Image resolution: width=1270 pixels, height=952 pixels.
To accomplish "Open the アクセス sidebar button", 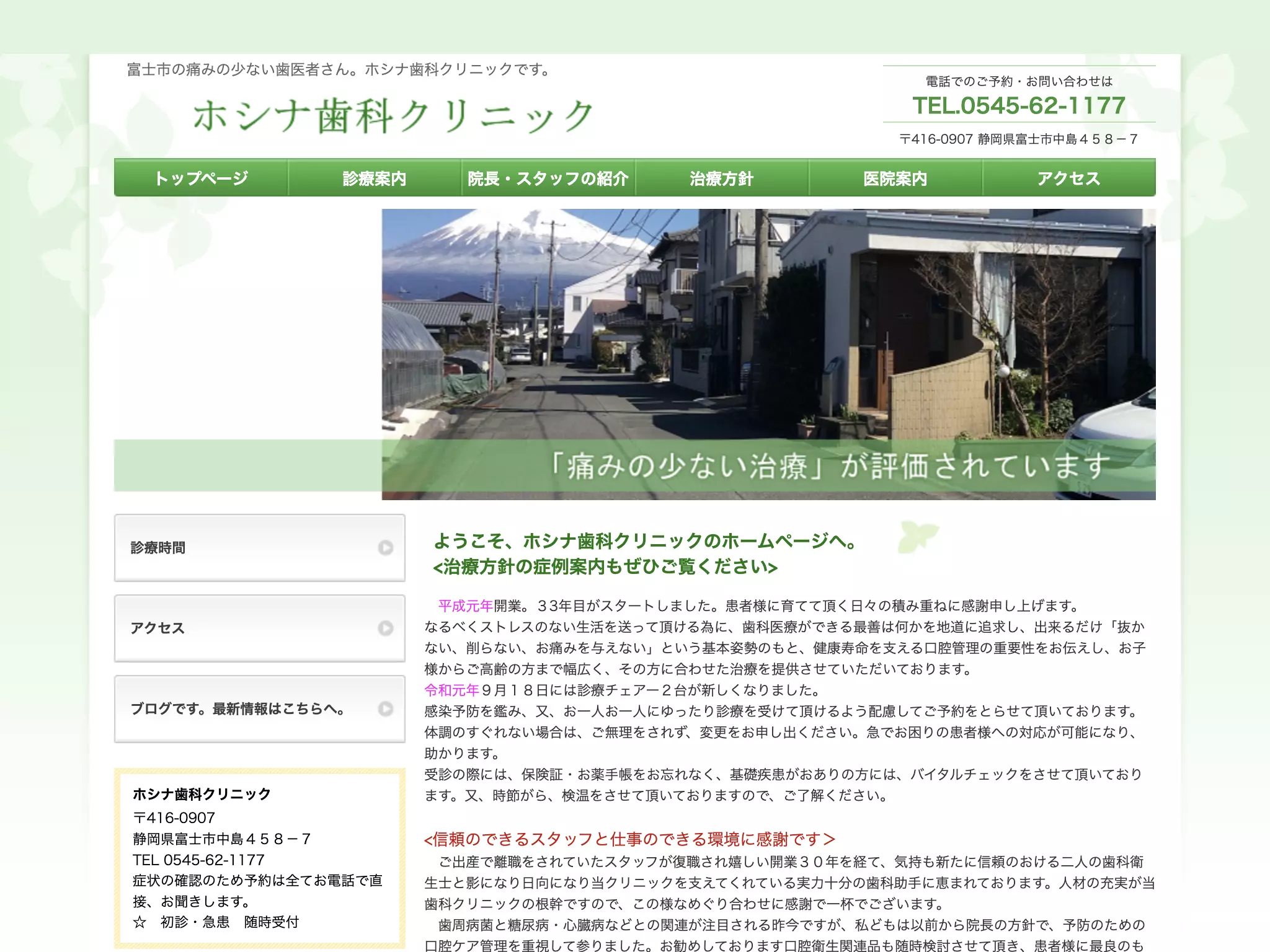I will [x=260, y=628].
